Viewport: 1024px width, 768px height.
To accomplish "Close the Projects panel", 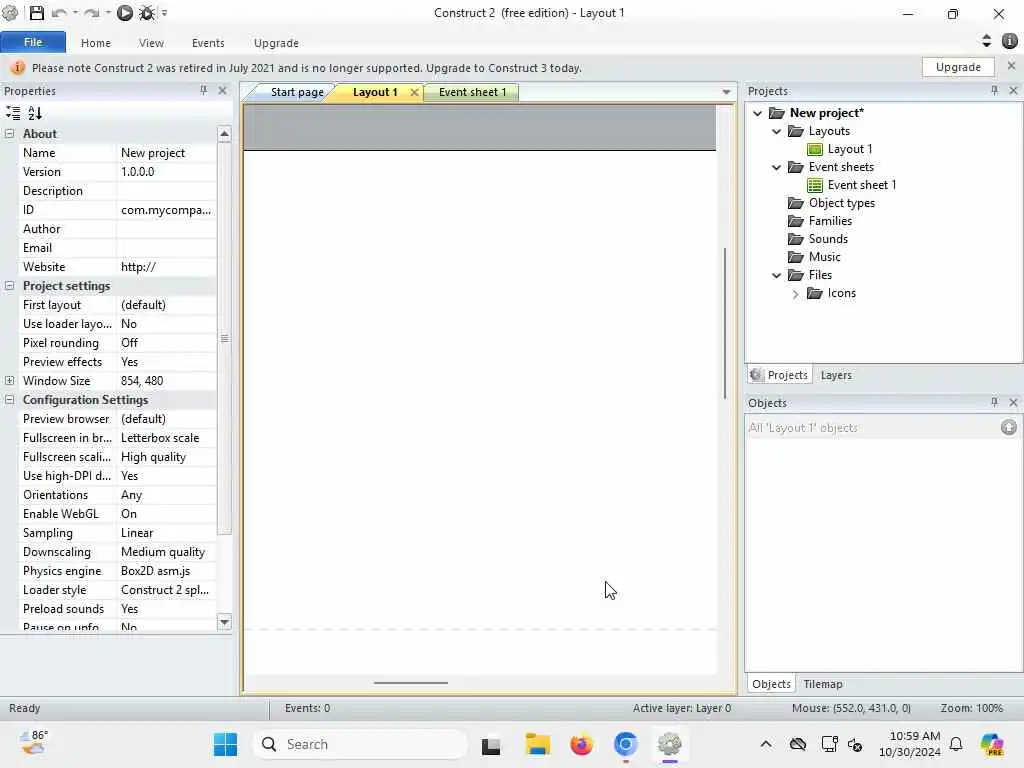I will click(x=1014, y=91).
